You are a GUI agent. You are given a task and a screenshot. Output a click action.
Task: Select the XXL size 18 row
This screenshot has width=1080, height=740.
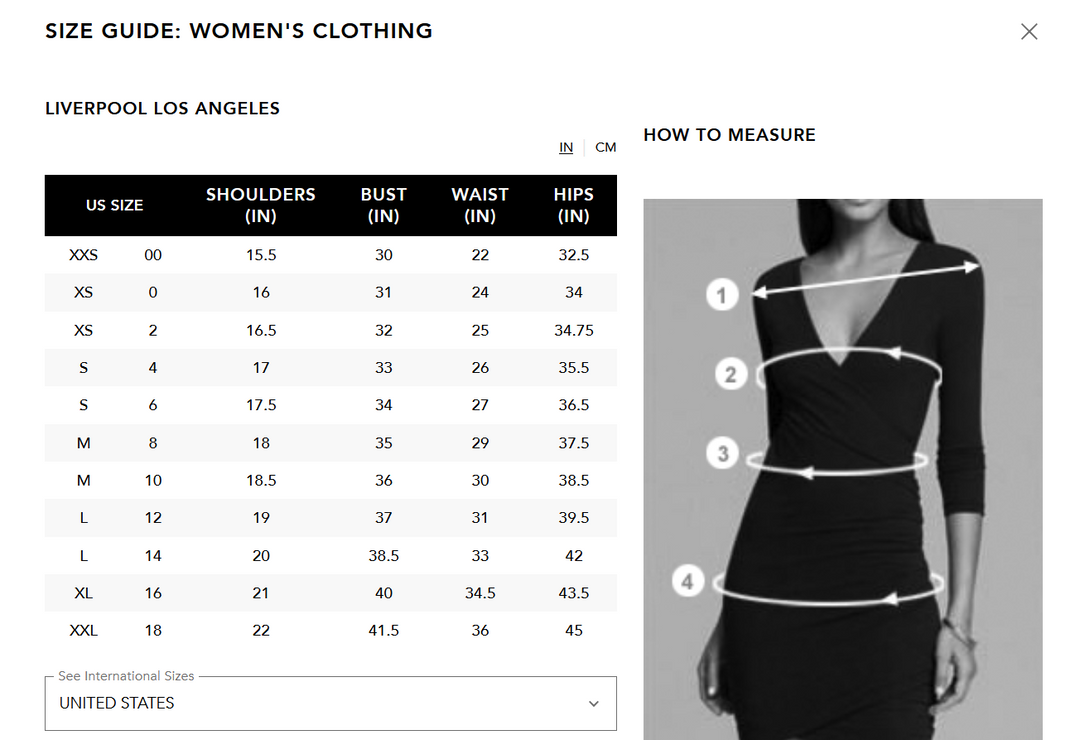[x=330, y=631]
